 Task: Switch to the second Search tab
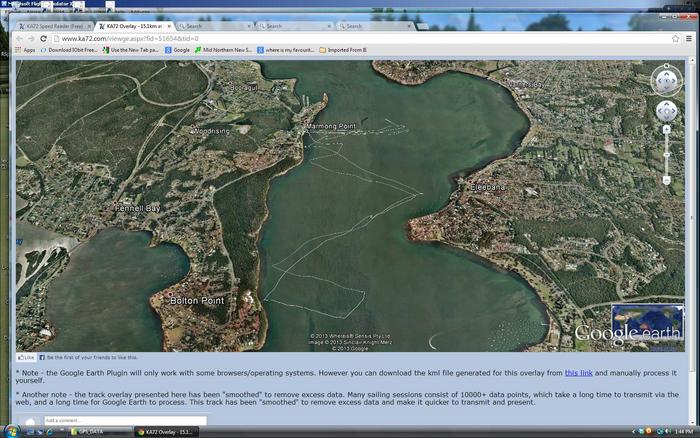[x=294, y=26]
